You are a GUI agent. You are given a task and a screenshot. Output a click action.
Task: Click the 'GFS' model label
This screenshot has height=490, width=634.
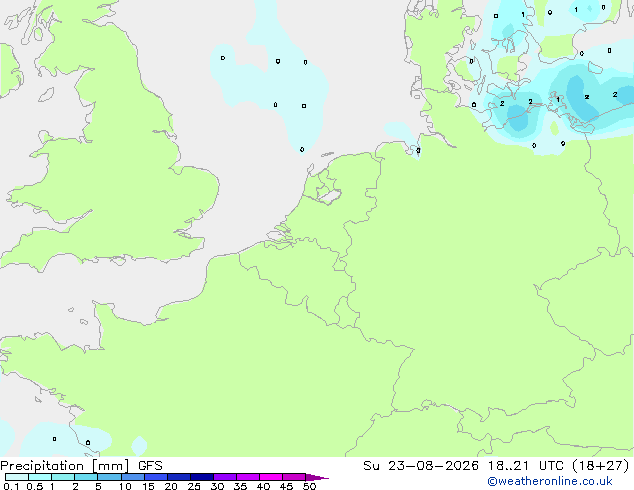150,466
